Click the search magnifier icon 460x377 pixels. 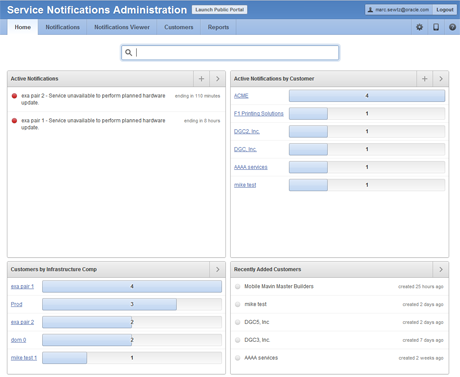[x=128, y=52]
